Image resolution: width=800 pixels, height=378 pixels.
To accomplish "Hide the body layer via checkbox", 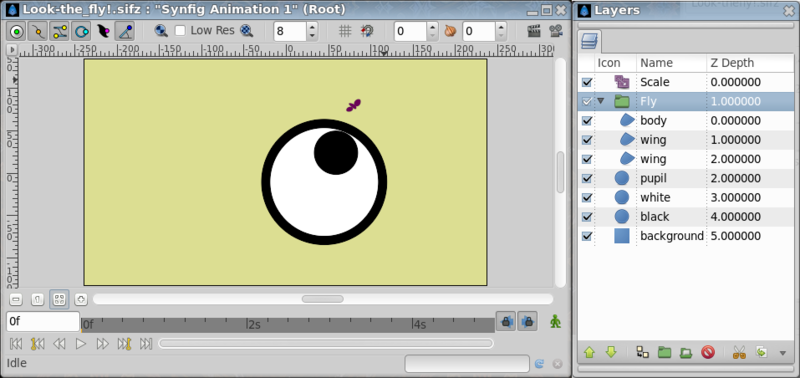I will point(587,121).
